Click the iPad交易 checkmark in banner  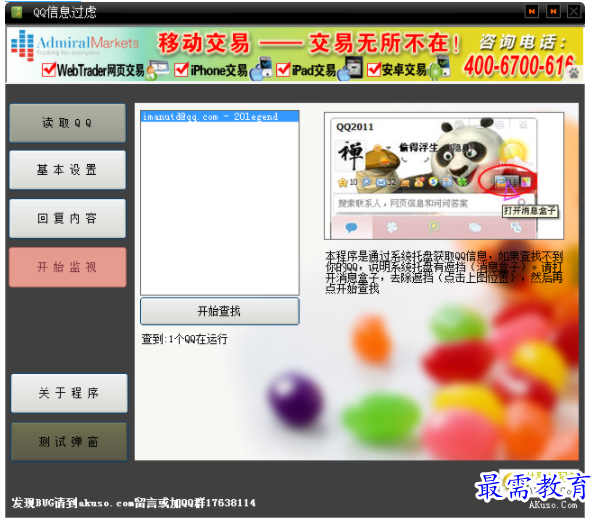tap(283, 69)
